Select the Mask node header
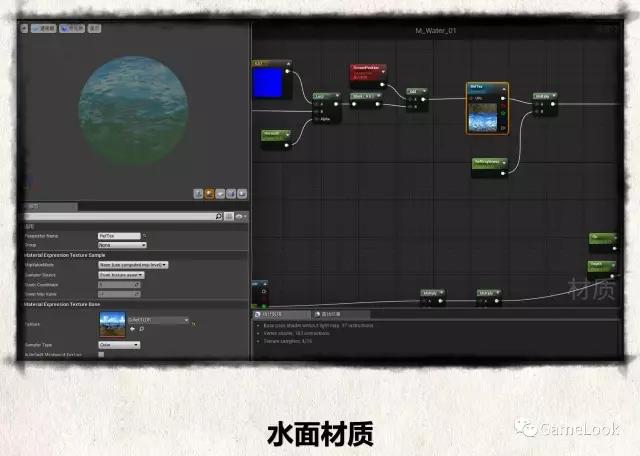This screenshot has width=640, height=456. [366, 96]
